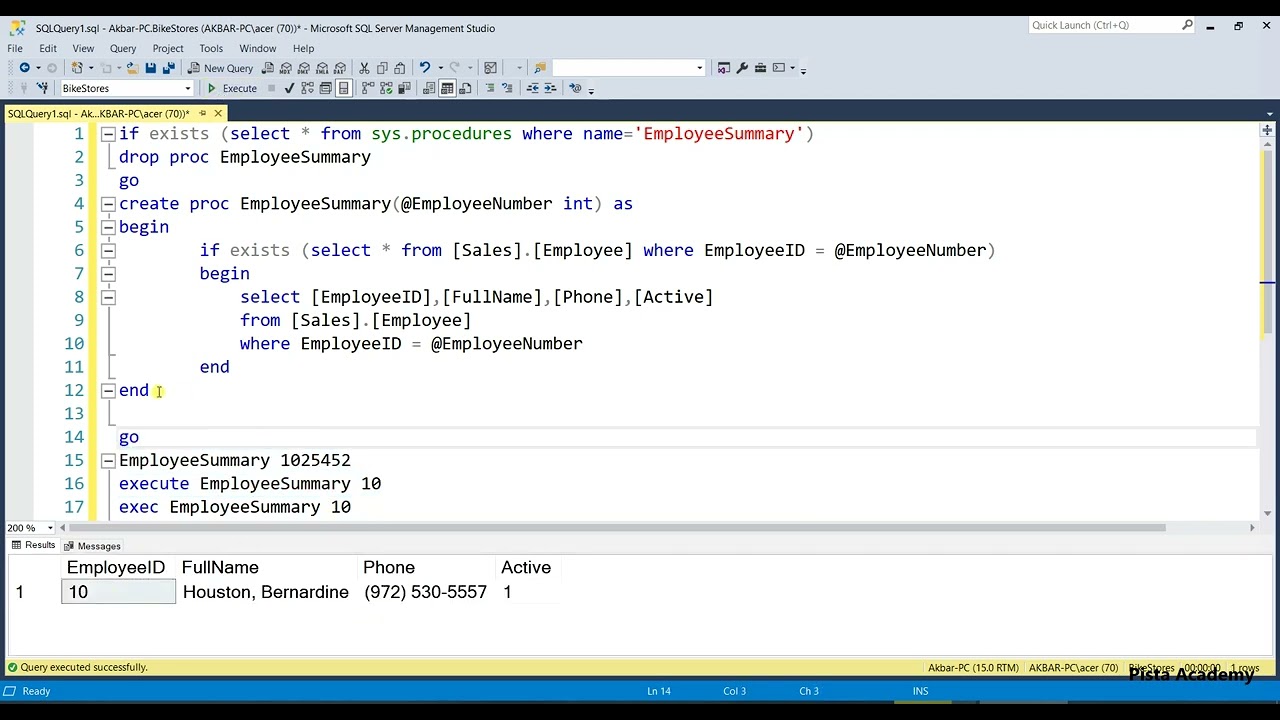Switch to the Results tab
The height and width of the screenshot is (720, 1280).
click(32, 546)
